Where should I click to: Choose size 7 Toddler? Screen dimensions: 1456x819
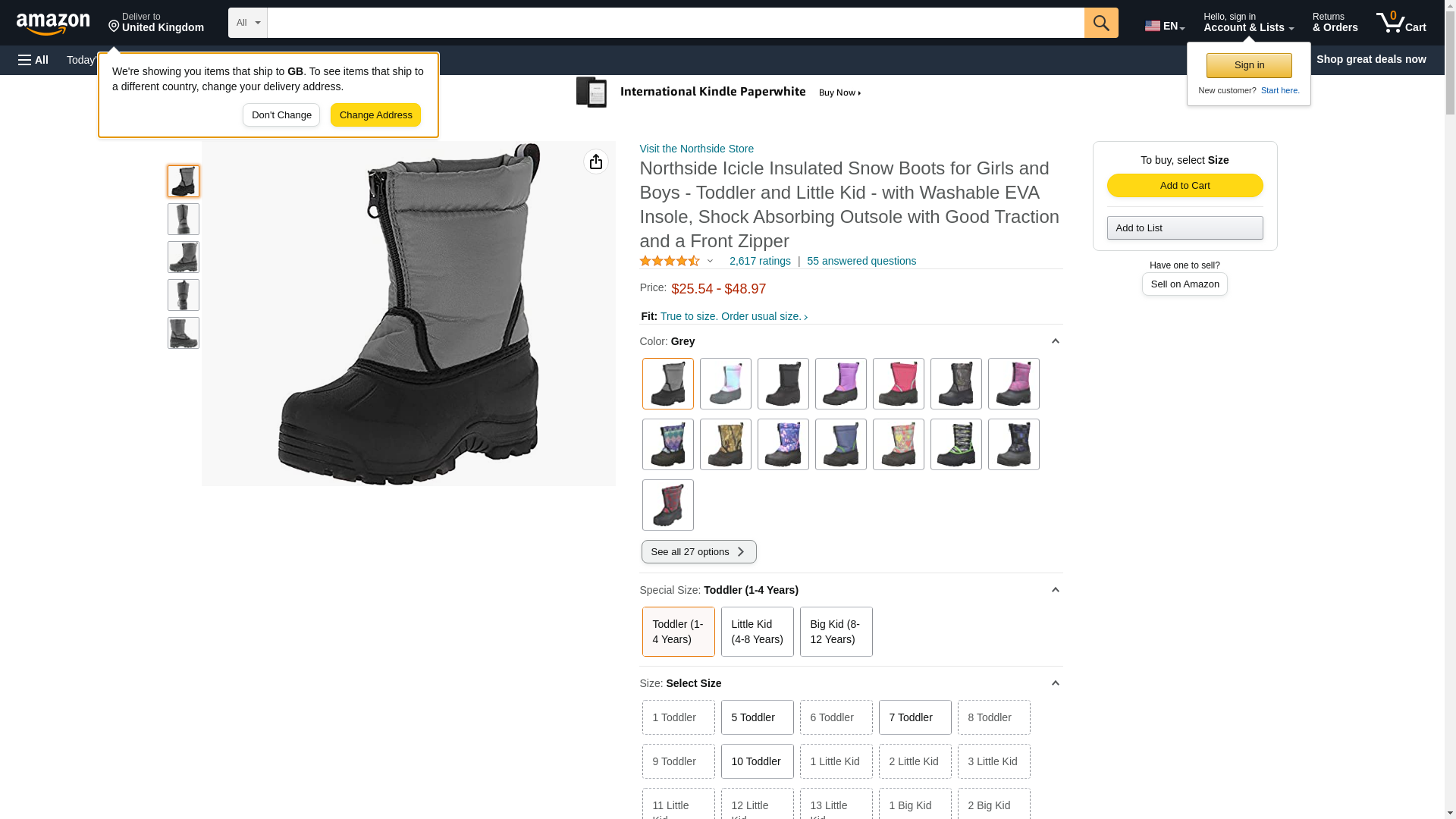914,717
